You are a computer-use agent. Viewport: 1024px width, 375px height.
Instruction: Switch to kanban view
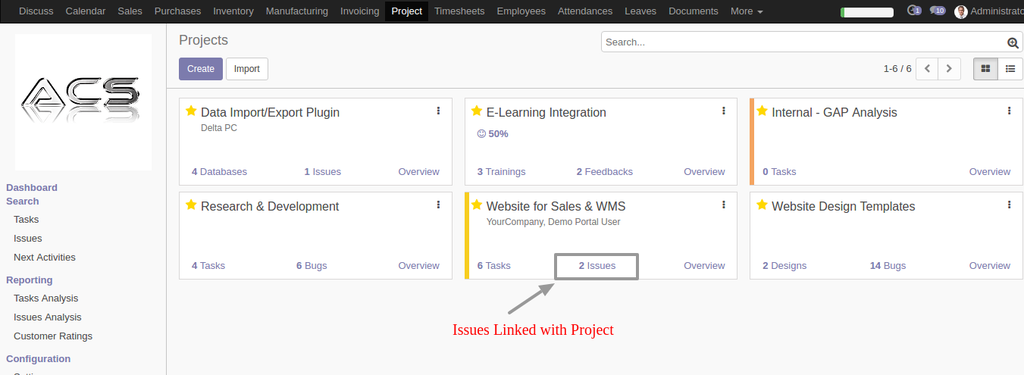pyautogui.click(x=985, y=69)
